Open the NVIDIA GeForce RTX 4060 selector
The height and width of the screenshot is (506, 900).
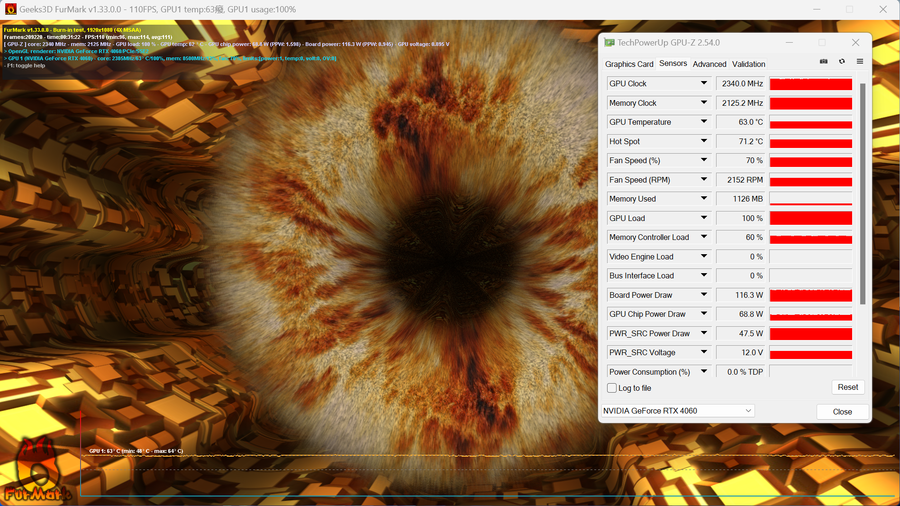(677, 411)
